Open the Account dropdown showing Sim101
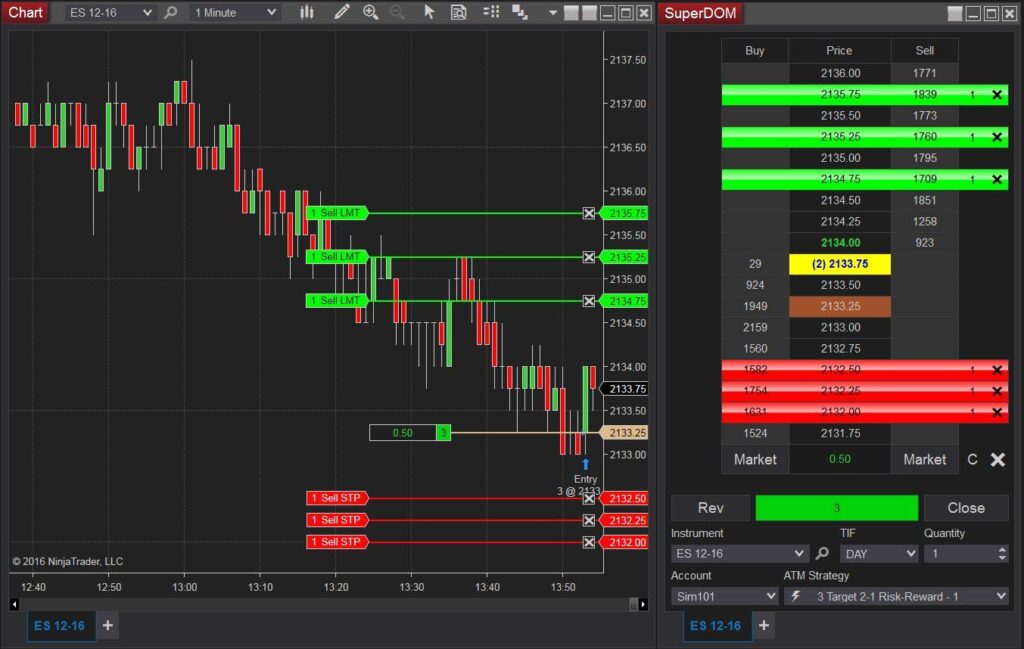 click(772, 595)
